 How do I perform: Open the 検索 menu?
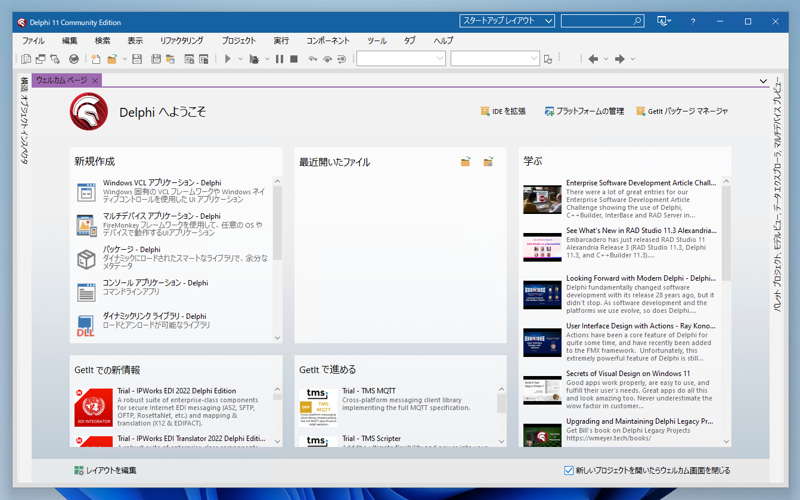102,40
